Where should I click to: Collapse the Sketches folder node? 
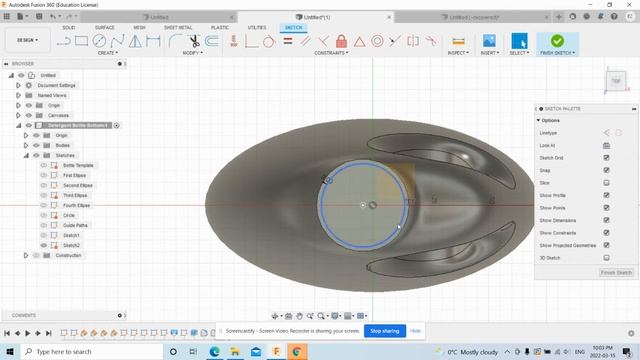point(26,156)
